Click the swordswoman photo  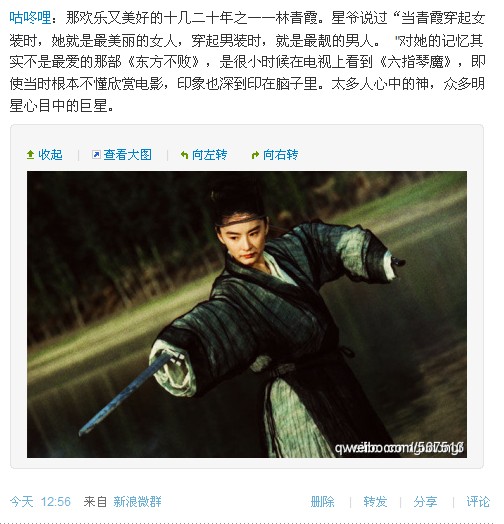point(247,314)
